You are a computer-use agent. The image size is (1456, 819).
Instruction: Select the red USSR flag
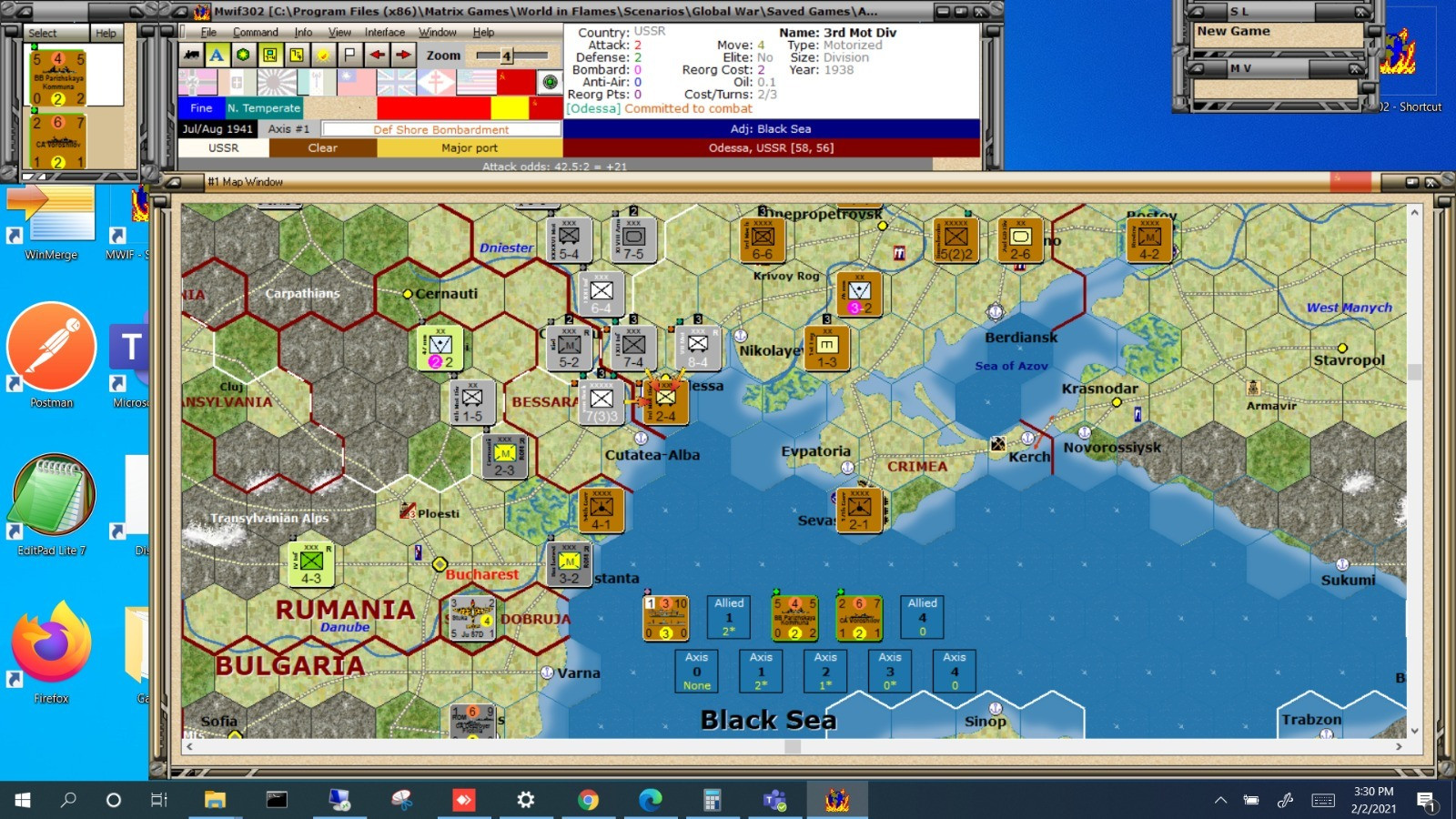pyautogui.click(x=515, y=83)
